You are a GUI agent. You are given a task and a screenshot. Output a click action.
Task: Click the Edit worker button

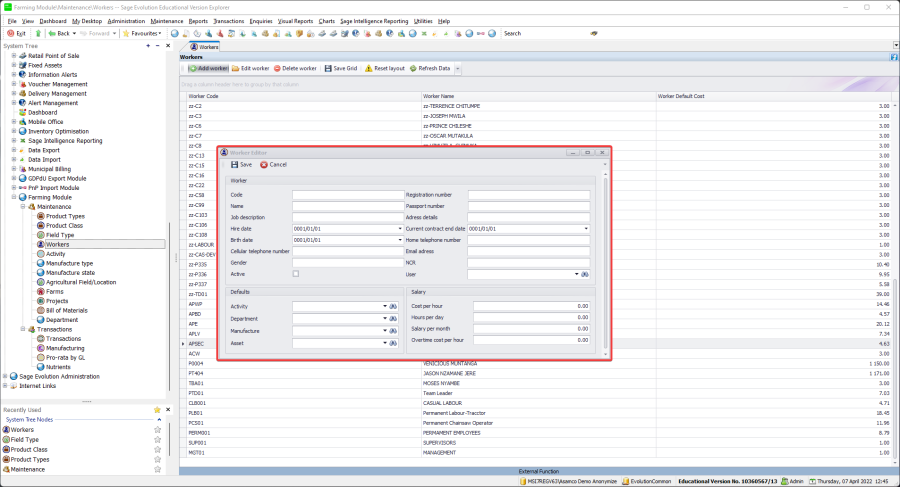[250, 68]
